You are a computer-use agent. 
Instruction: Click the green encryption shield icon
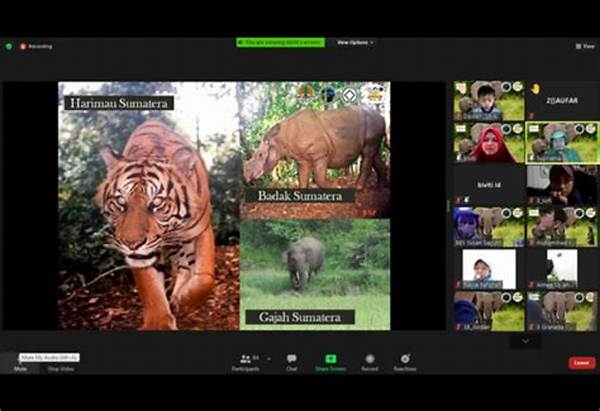tap(8, 46)
